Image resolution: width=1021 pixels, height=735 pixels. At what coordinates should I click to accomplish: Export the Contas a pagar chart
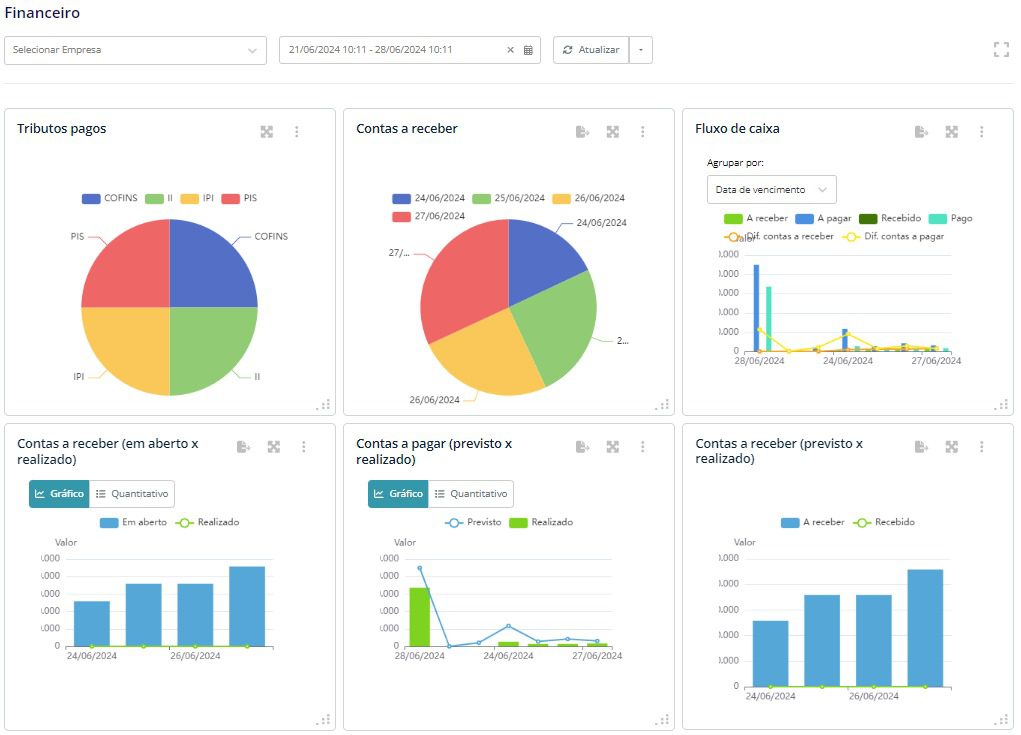(583, 446)
